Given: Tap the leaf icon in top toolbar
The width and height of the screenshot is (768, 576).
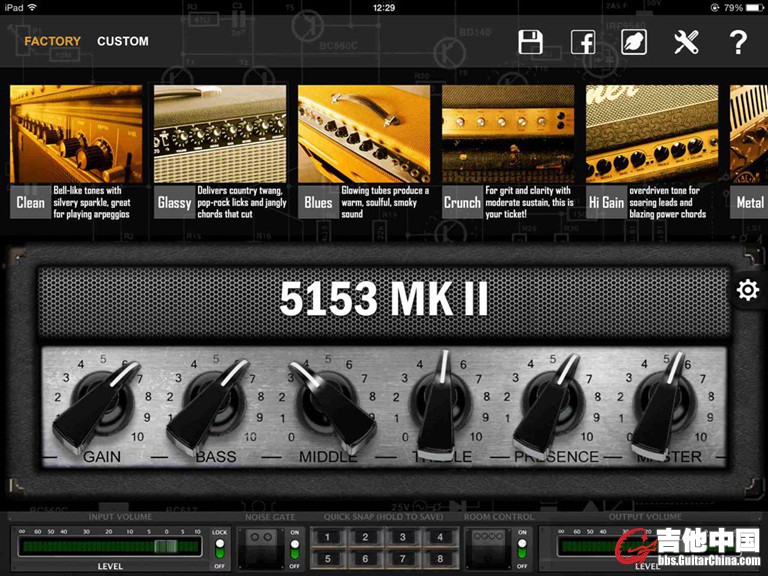Looking at the screenshot, I should [634, 42].
